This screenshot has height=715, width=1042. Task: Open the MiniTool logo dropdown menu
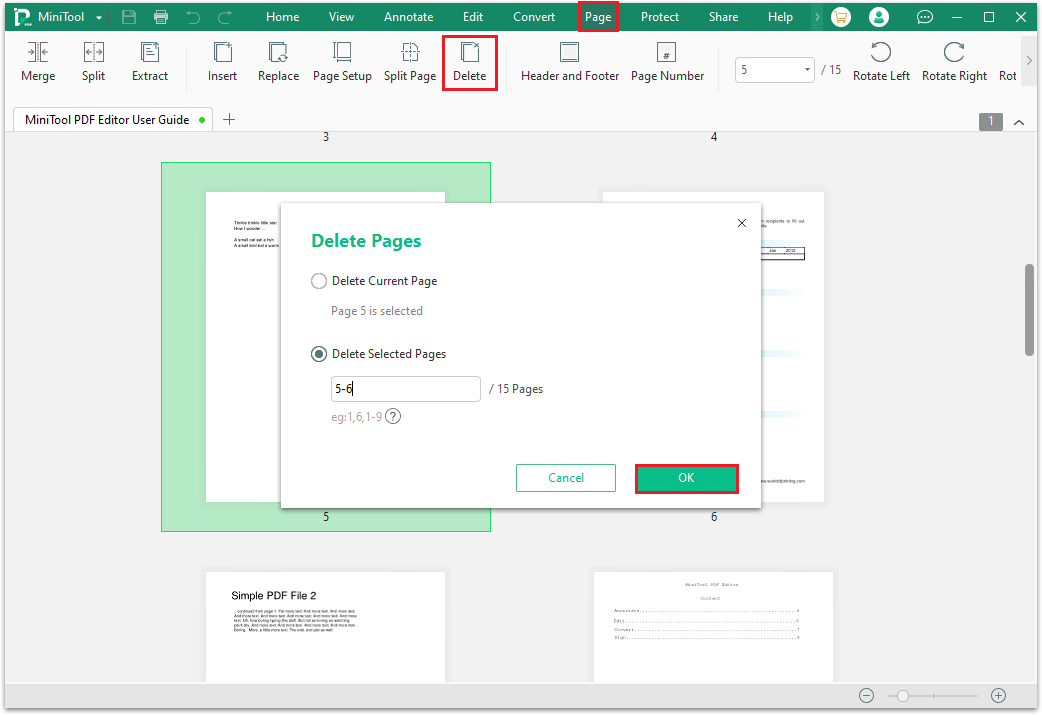click(99, 18)
